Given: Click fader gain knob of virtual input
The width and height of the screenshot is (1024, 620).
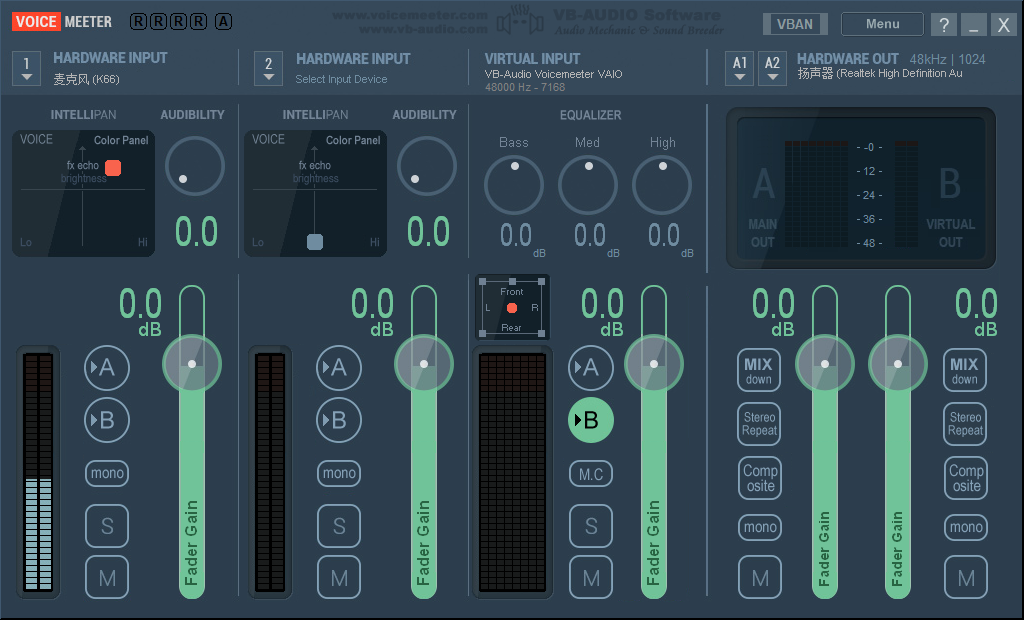Looking at the screenshot, I should [654, 364].
